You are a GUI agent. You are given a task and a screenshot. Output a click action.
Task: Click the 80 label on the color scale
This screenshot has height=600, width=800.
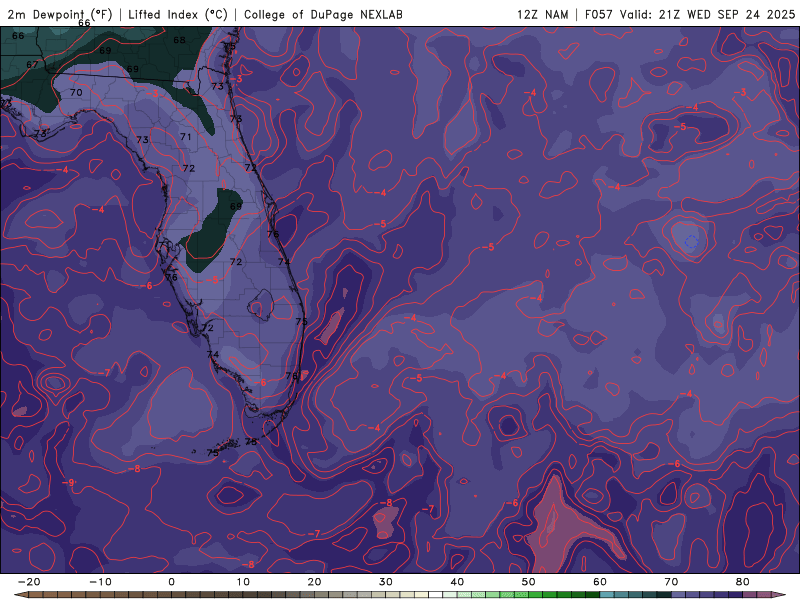click(743, 582)
